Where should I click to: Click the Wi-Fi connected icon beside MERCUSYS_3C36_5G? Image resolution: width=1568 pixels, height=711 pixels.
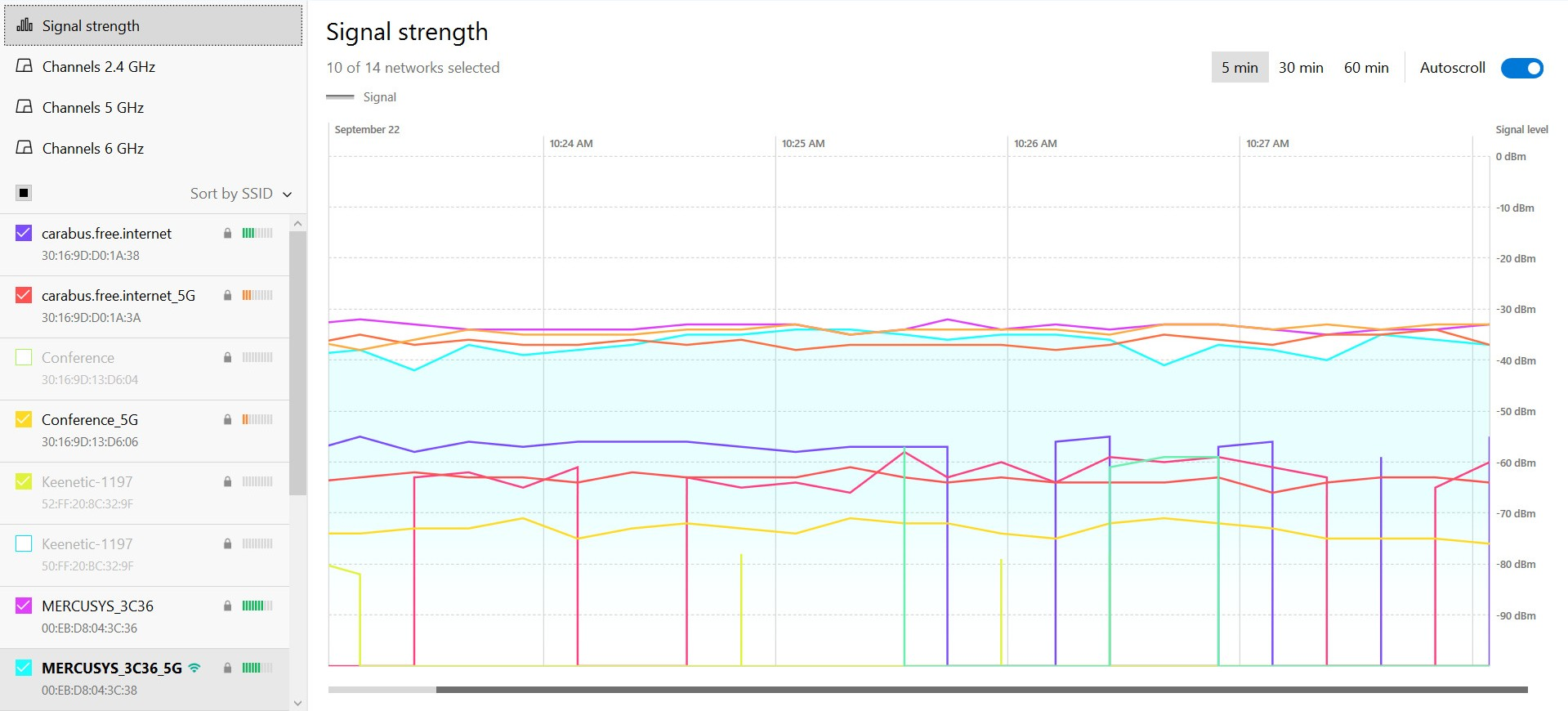tap(194, 668)
